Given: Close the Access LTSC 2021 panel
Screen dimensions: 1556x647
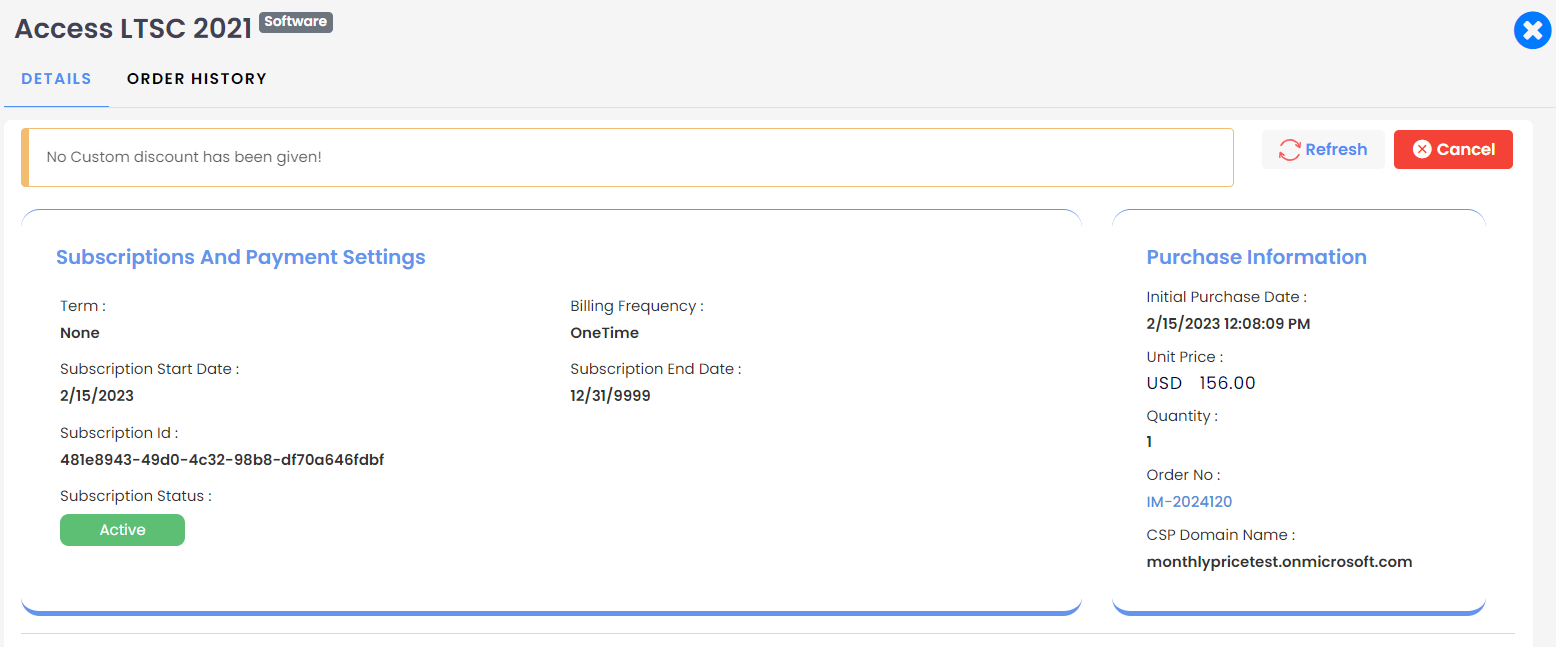Looking at the screenshot, I should [x=1532, y=31].
